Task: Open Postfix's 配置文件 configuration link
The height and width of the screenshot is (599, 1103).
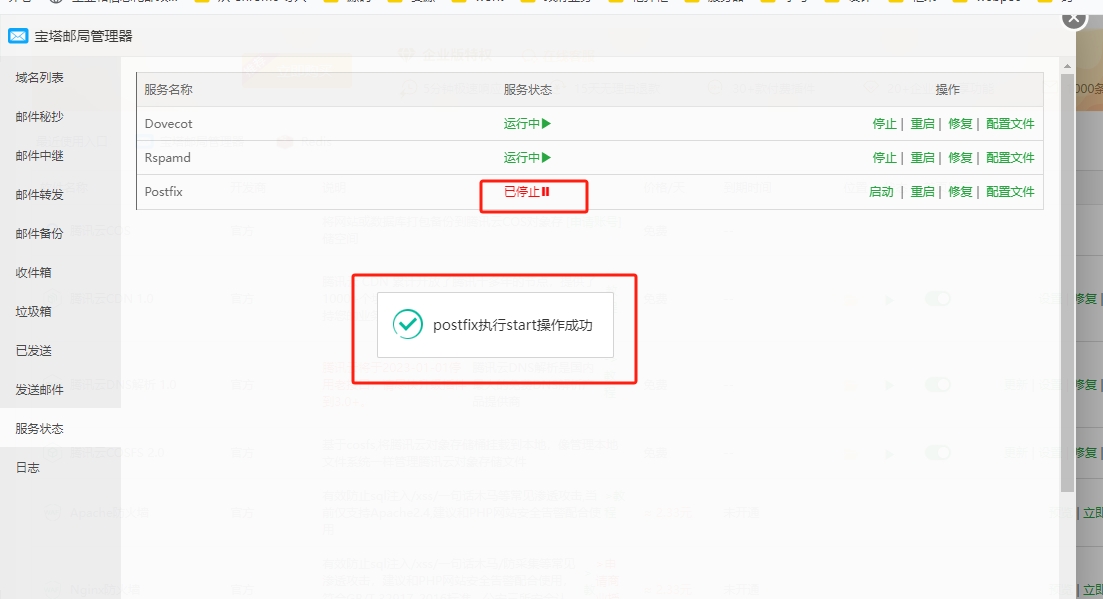Action: tap(1011, 191)
